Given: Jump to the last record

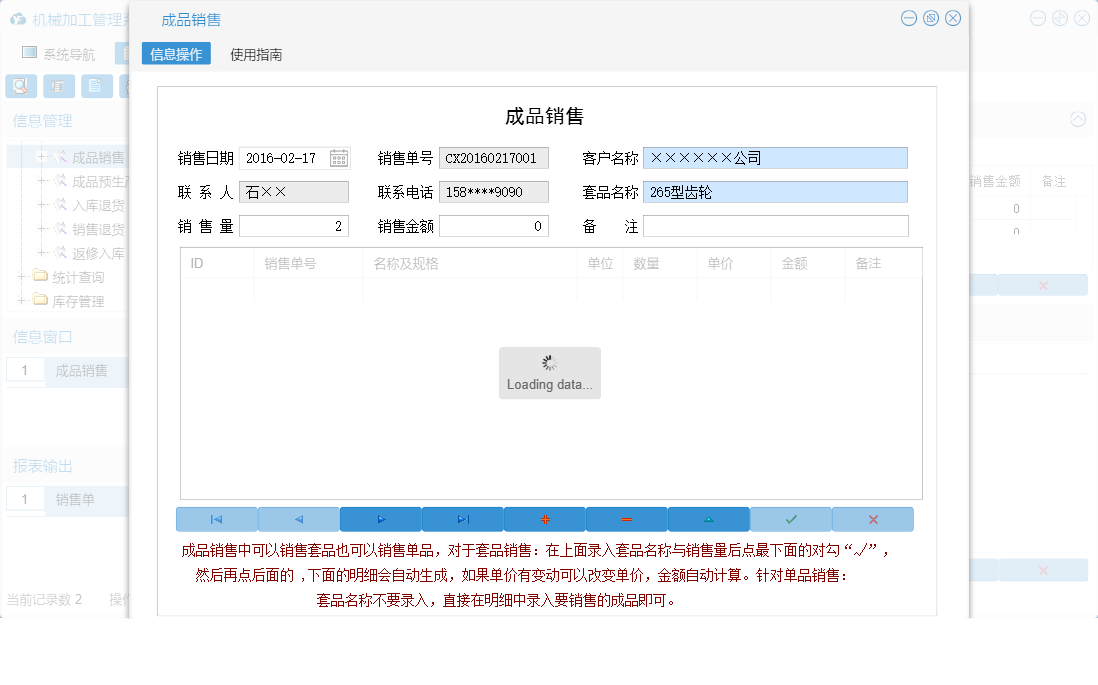Looking at the screenshot, I should pyautogui.click(x=463, y=518).
